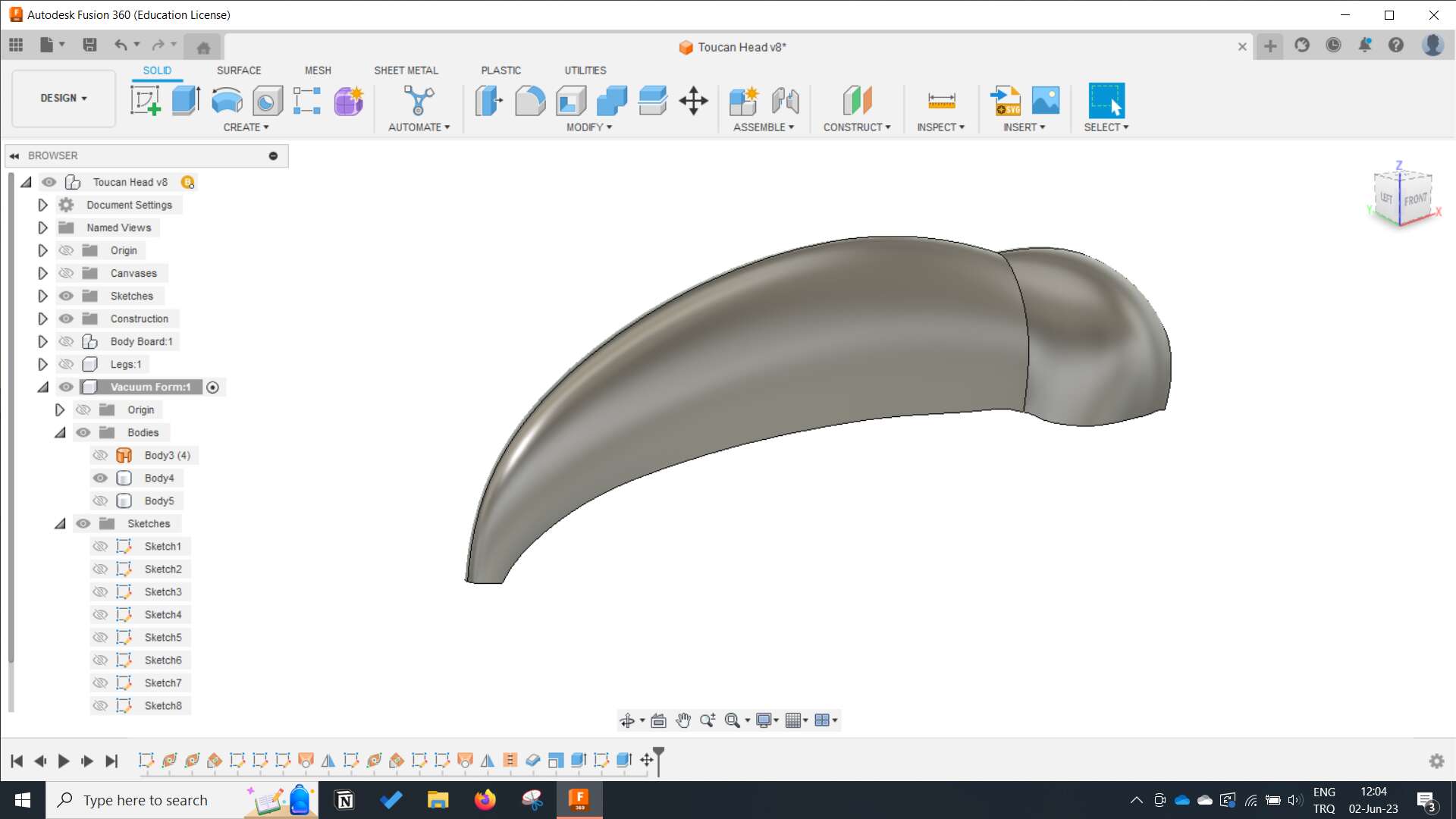The image size is (1456, 819).
Task: Select the Fillet tool
Action: pos(530,100)
